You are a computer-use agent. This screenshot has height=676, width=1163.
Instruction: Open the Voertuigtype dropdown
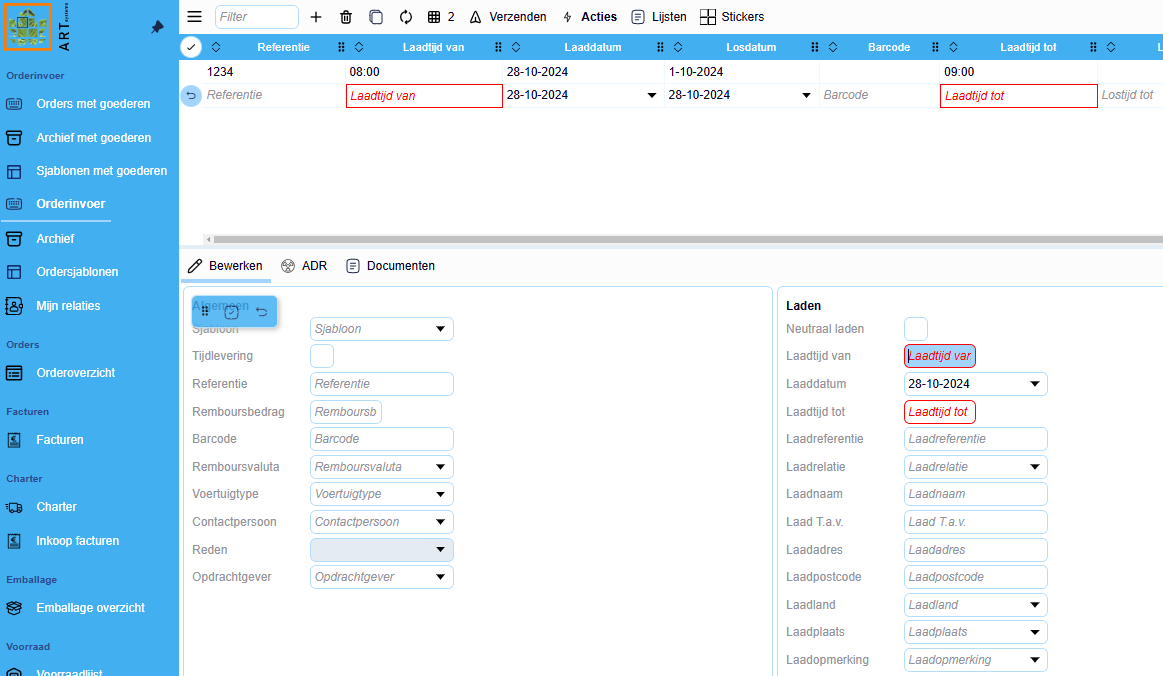coord(440,494)
